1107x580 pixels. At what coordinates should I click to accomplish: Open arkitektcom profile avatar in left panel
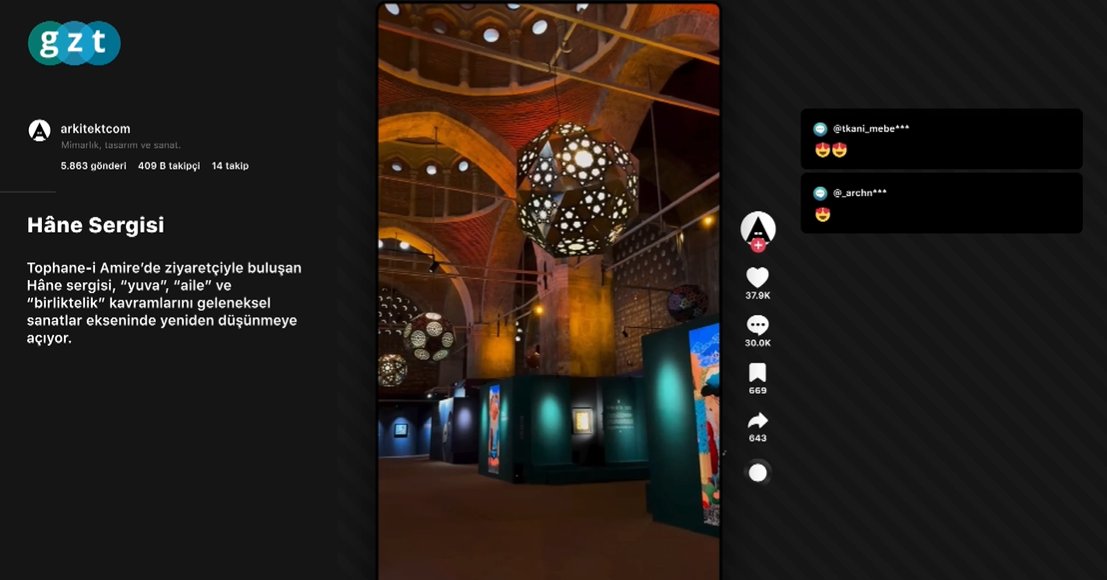click(x=40, y=130)
